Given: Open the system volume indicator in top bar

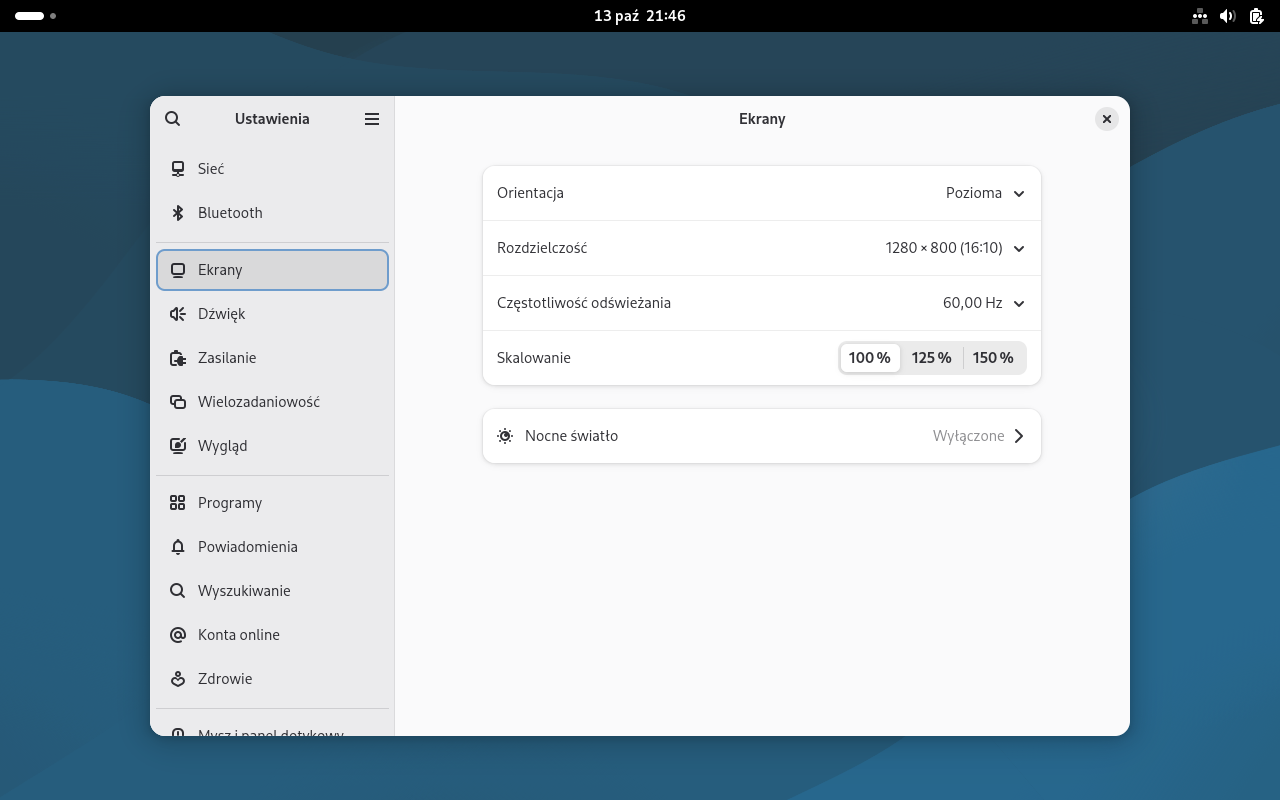Looking at the screenshot, I should tap(1228, 16).
